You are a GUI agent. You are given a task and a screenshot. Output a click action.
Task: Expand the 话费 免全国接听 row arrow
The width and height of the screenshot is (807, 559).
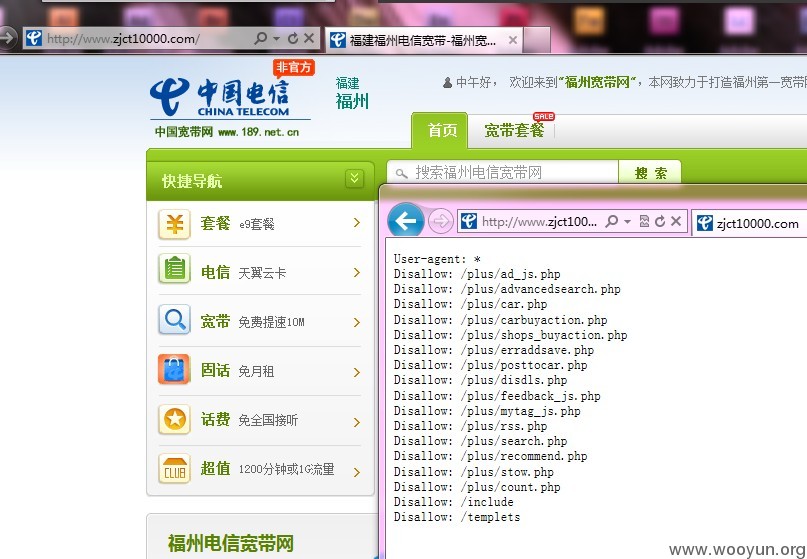point(357,422)
